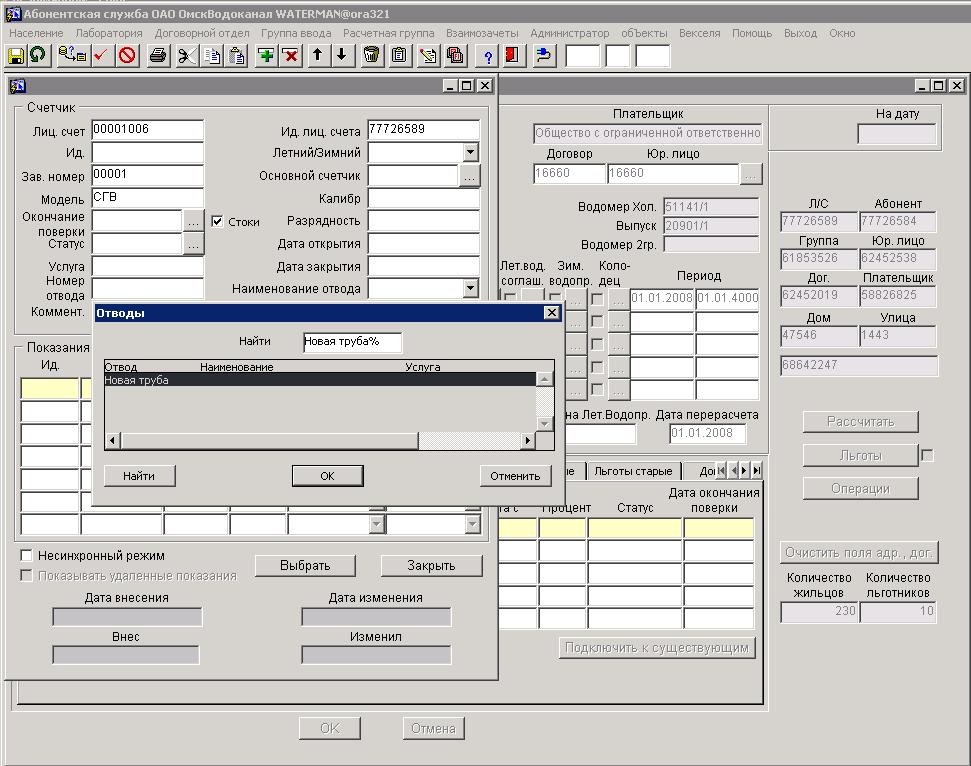
Task: Click the printer icon in toolbar
Action: [157, 56]
